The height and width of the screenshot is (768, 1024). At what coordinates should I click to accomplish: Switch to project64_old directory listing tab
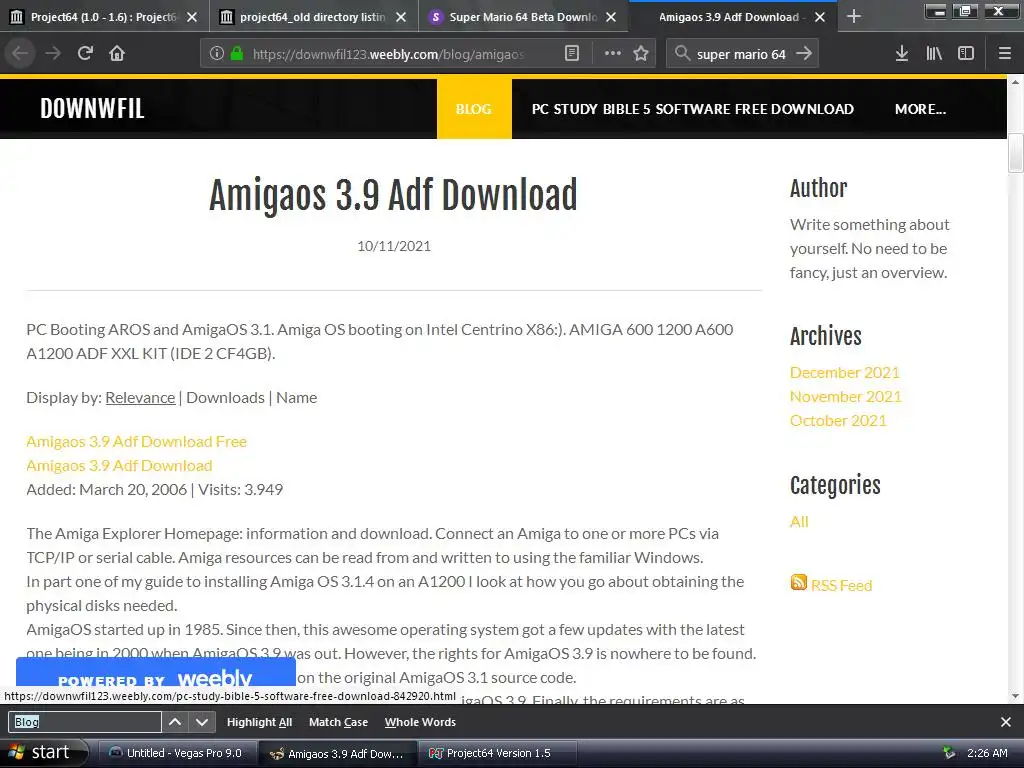coord(313,16)
